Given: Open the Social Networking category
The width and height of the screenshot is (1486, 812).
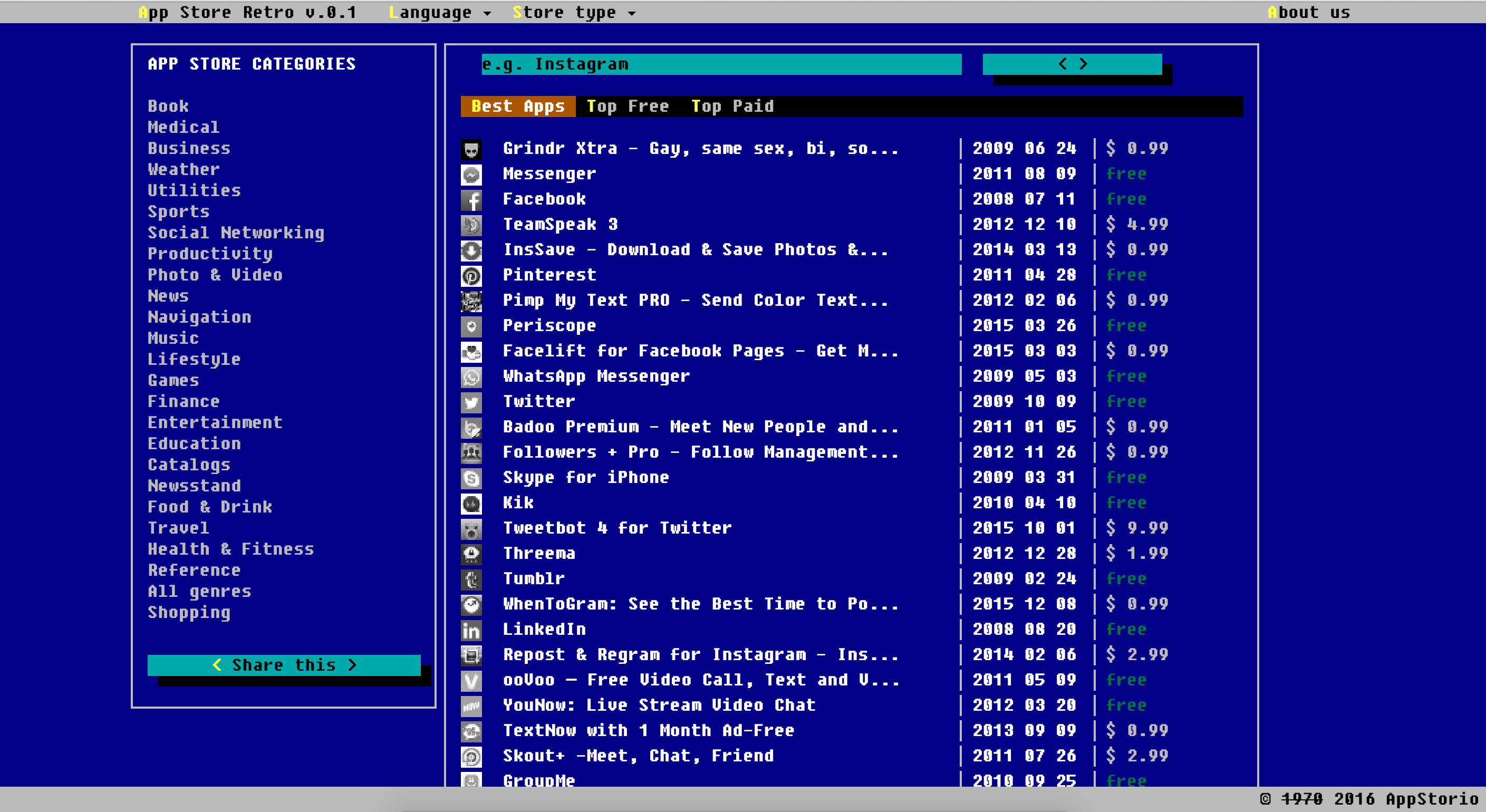Looking at the screenshot, I should point(236,233).
